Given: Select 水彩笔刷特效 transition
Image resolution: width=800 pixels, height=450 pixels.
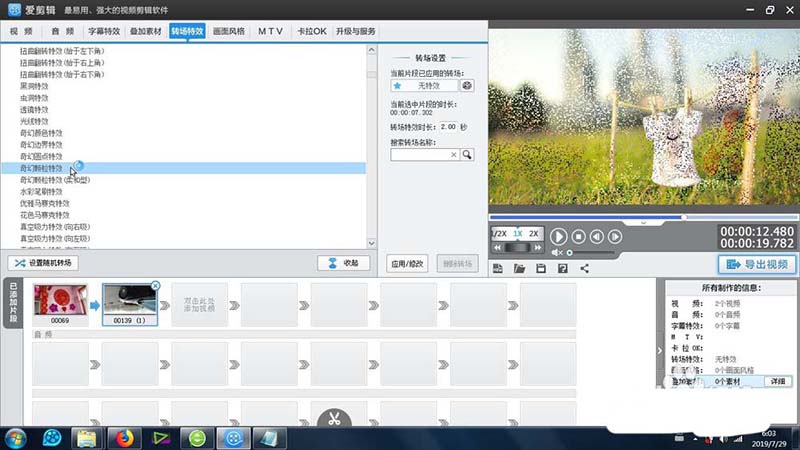Looking at the screenshot, I should click(x=41, y=191).
